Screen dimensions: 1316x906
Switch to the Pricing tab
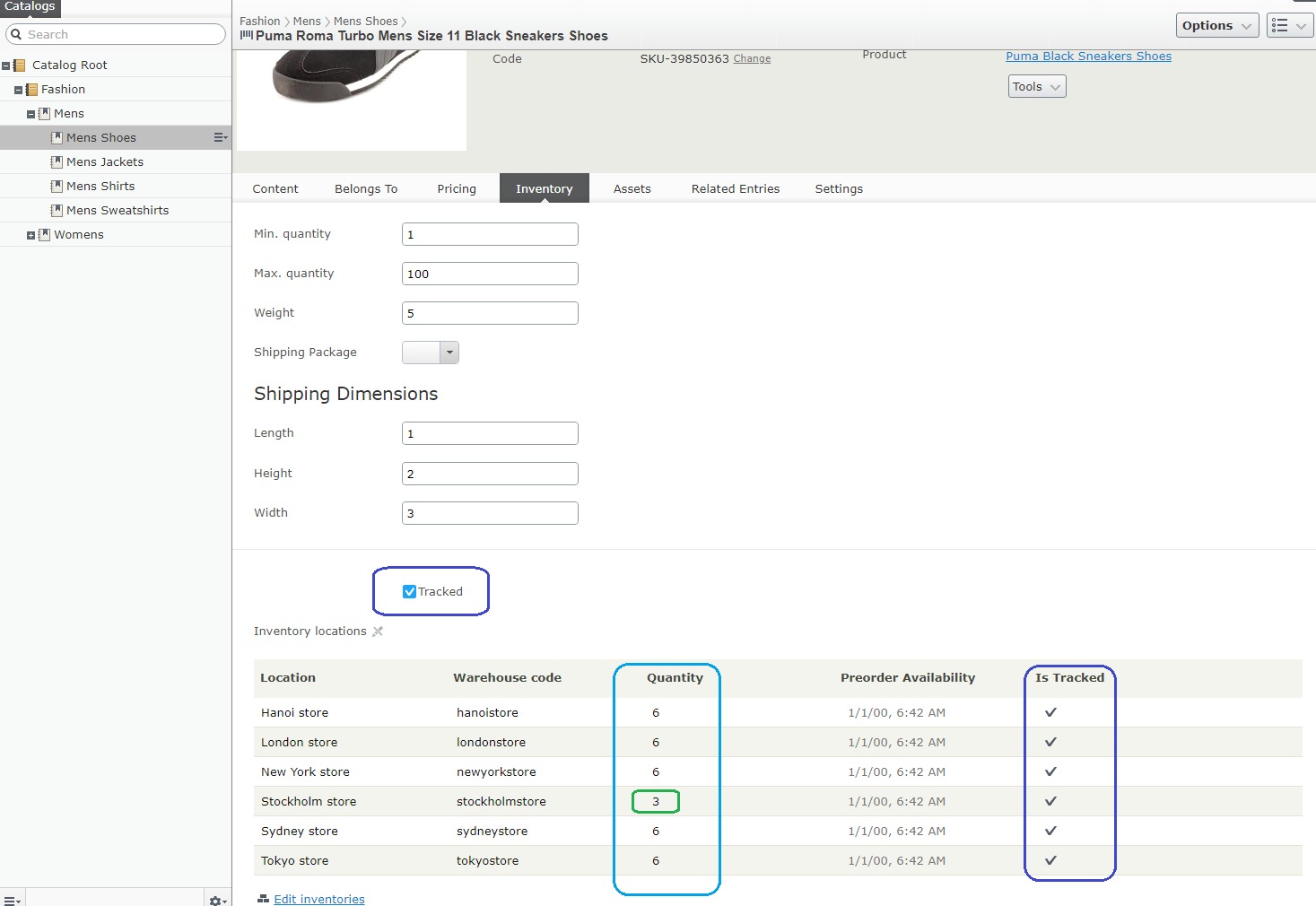point(457,188)
